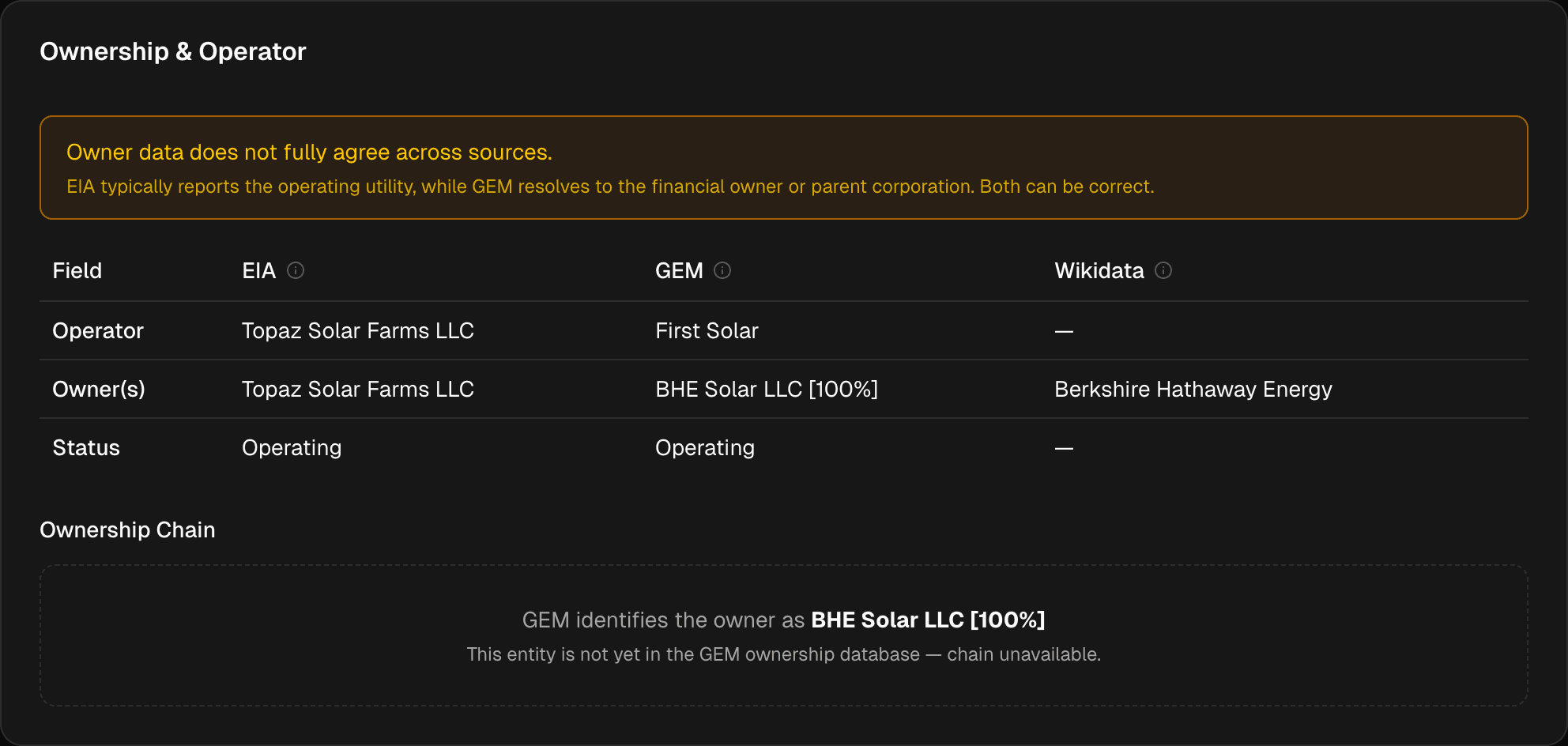Select the Ownership Chain heading

[x=127, y=529]
